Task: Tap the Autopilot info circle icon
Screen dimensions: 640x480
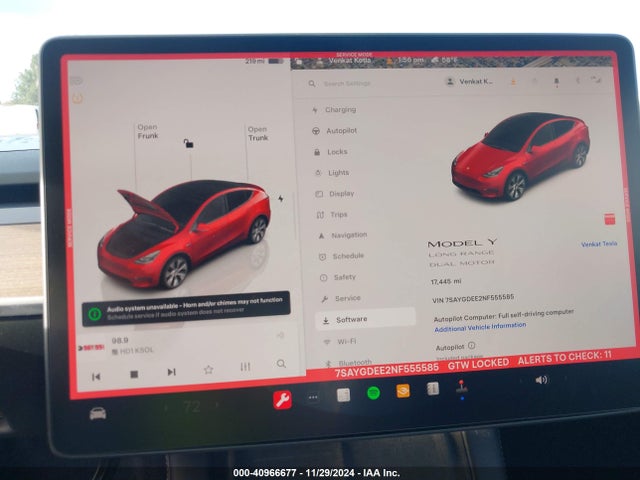Action: pos(472,346)
